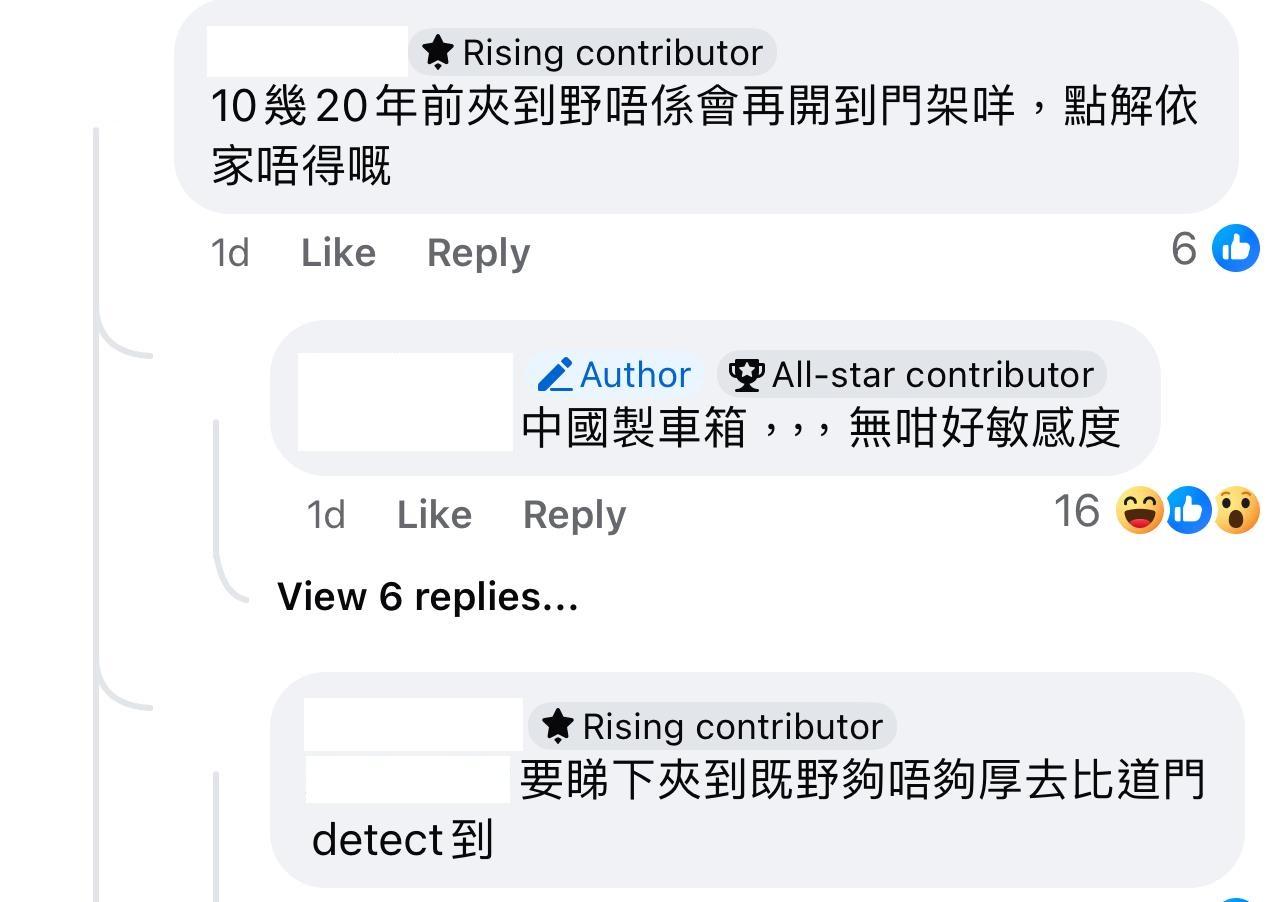Viewport: 1284px width, 902px height.
Task: Click the pencil icon in the Author badge
Action: pyautogui.click(x=555, y=375)
